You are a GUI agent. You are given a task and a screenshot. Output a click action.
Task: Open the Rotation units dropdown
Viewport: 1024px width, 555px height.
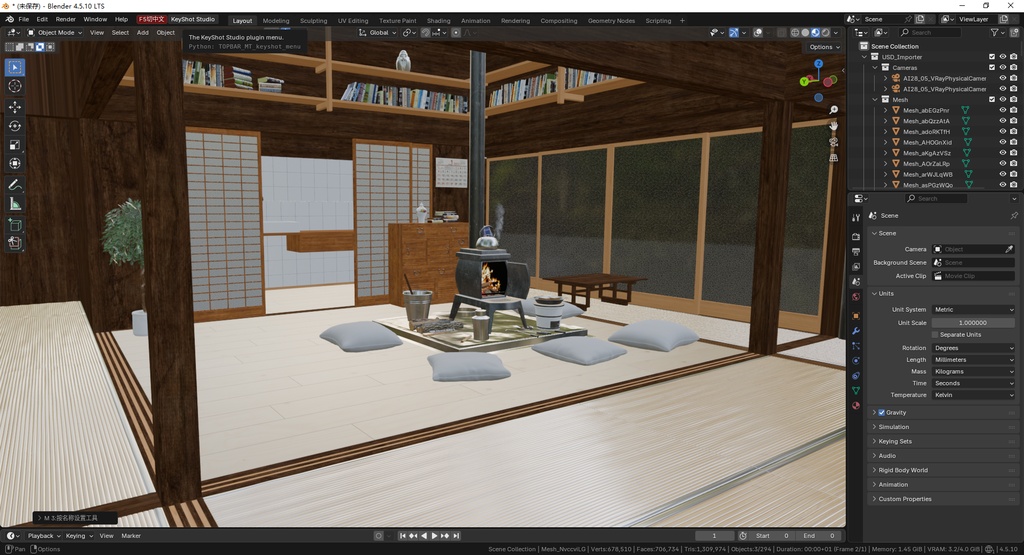coord(973,348)
